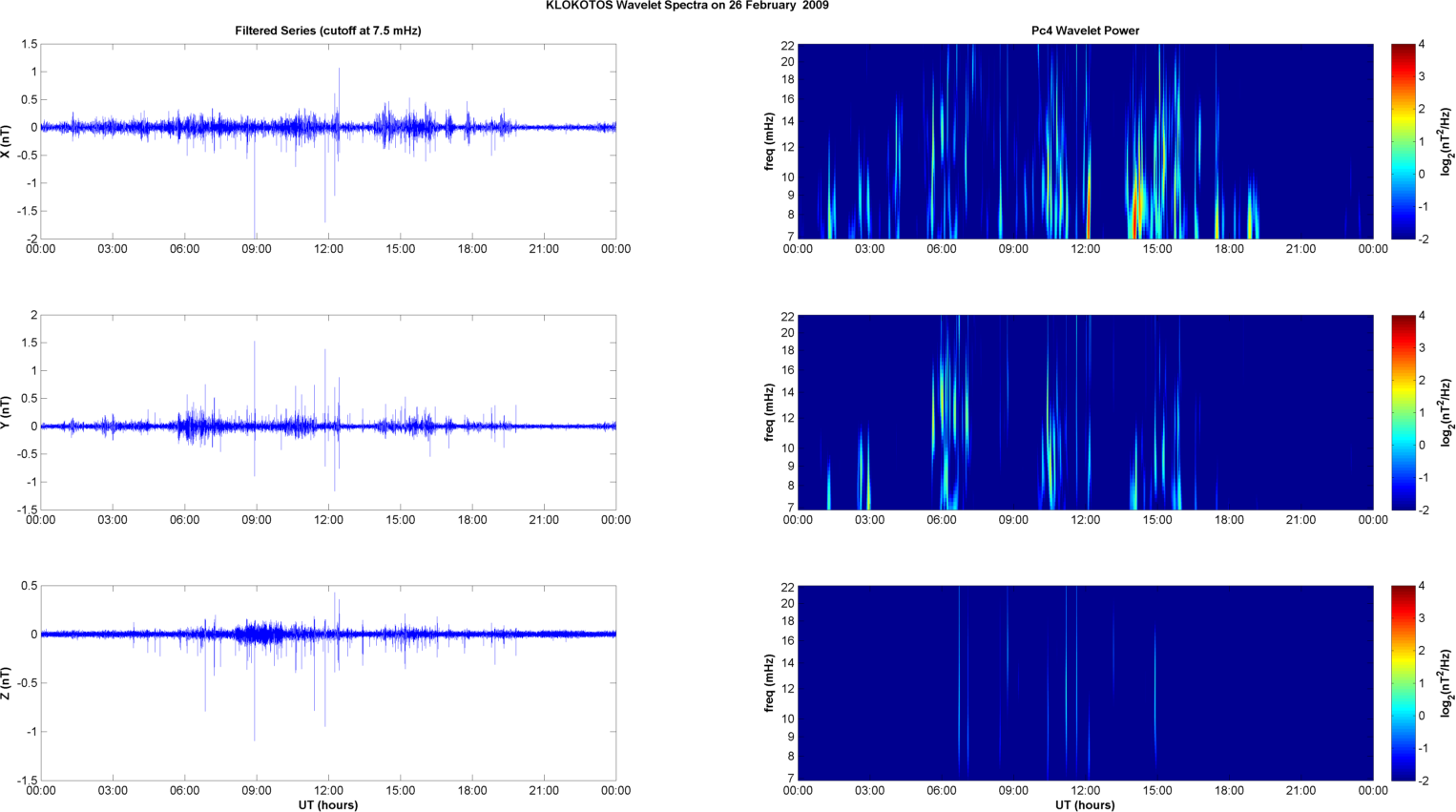Select the Y component filtered time series plot
Viewport: 1456px width, 812px height.
coord(327,412)
